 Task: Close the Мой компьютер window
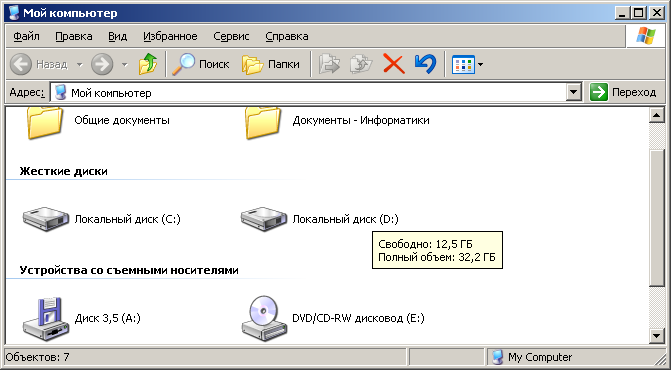coord(656,13)
